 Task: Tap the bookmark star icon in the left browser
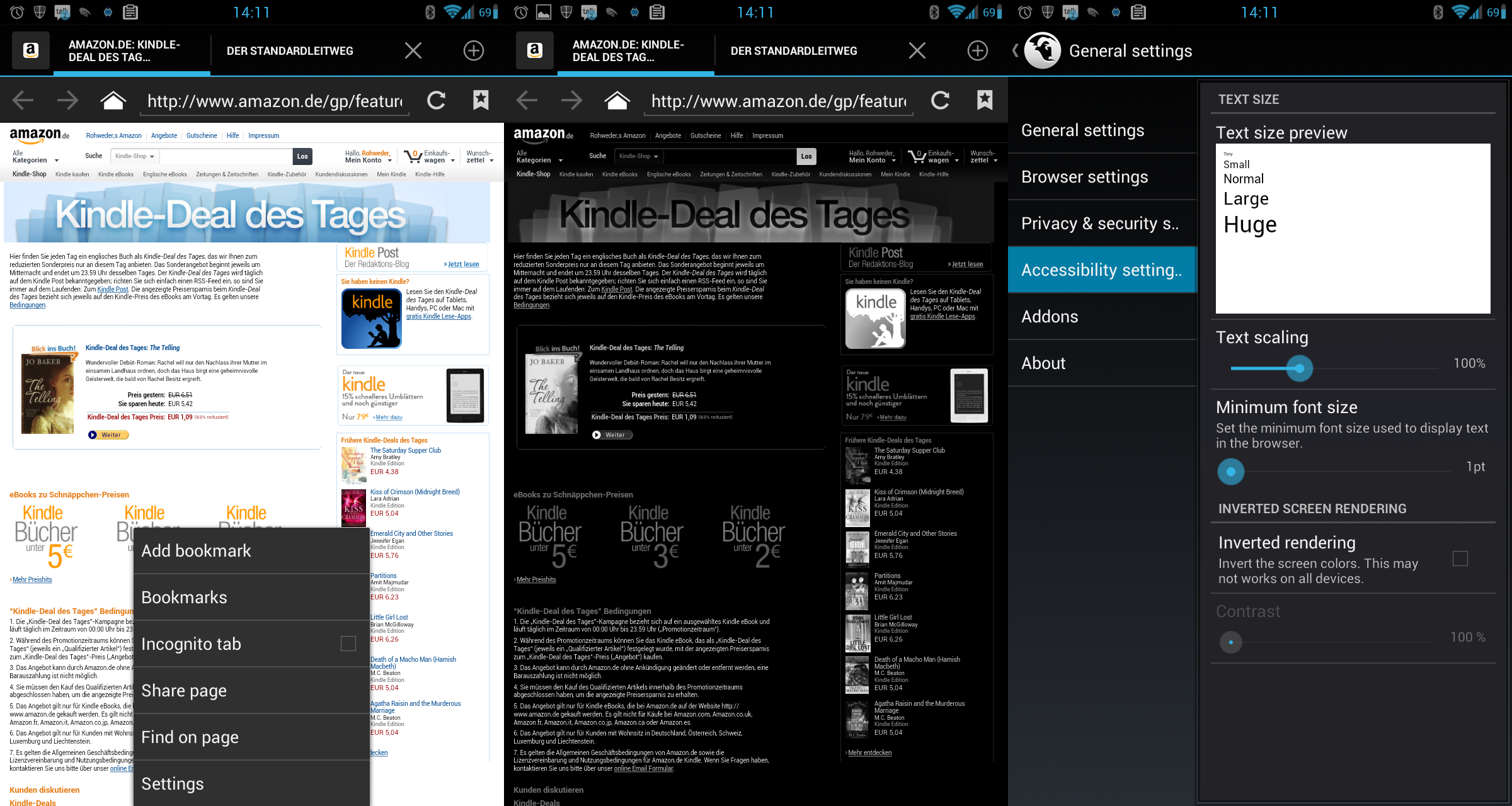[481, 100]
